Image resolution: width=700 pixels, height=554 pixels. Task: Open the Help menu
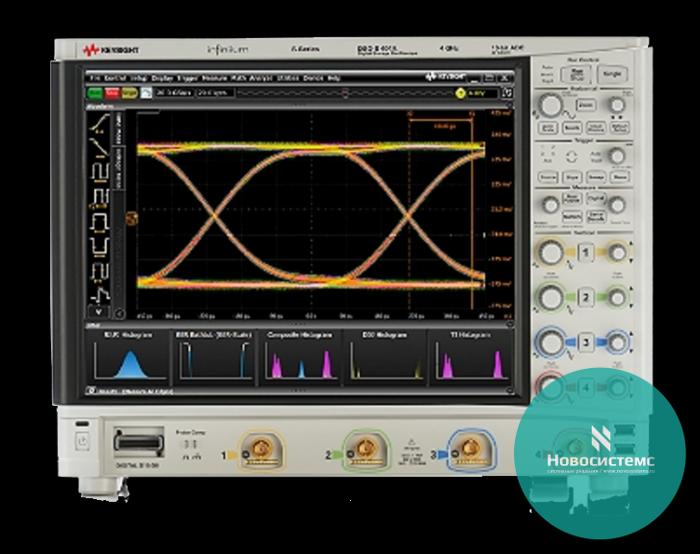coord(333,78)
